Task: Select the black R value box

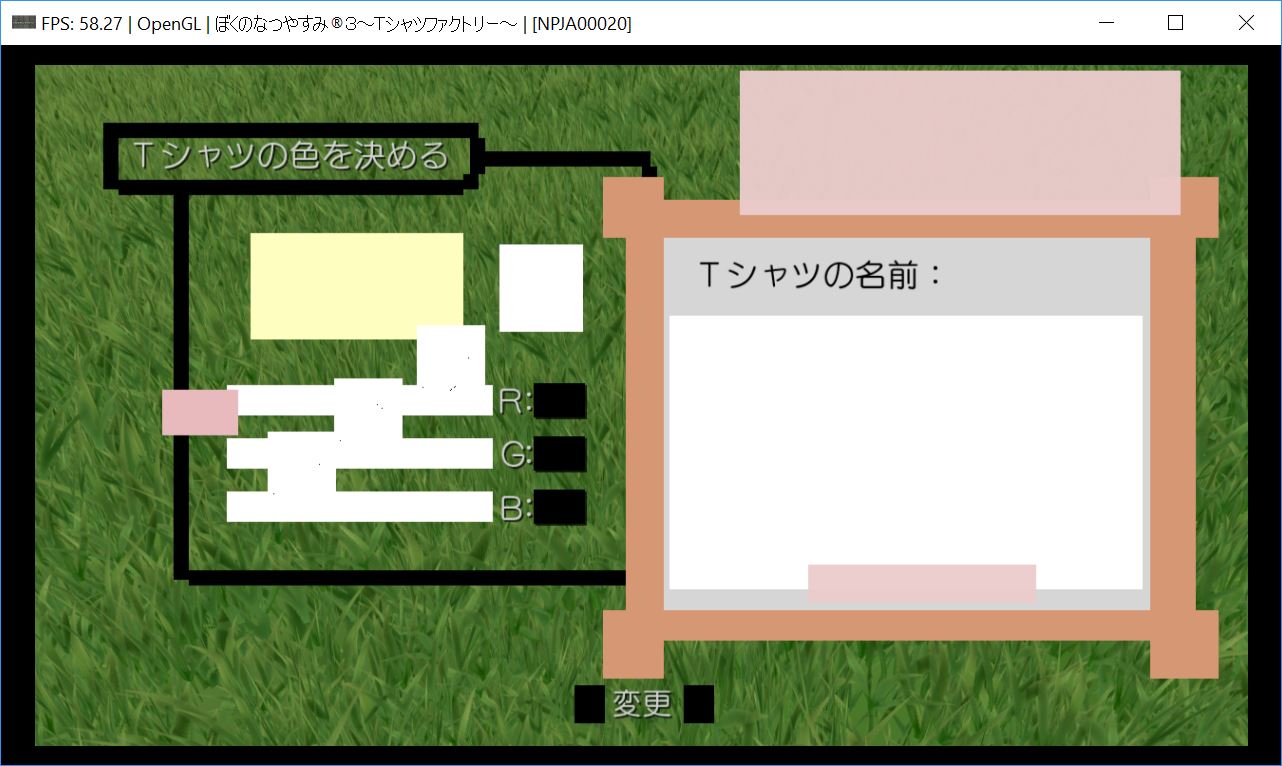Action: [560, 400]
